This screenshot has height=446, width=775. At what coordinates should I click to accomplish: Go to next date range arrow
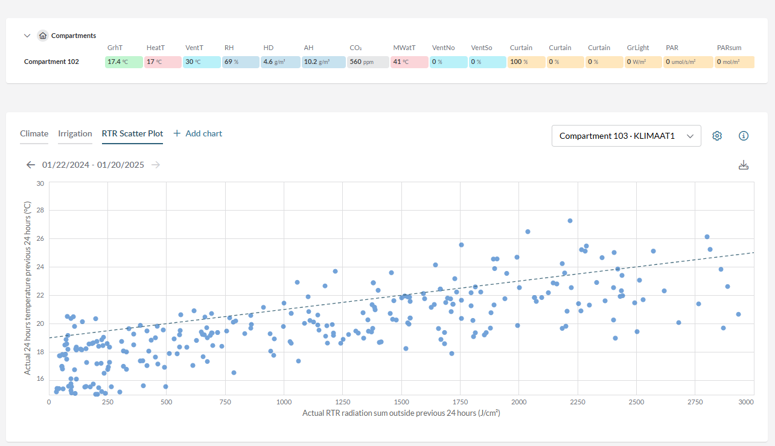(x=156, y=165)
